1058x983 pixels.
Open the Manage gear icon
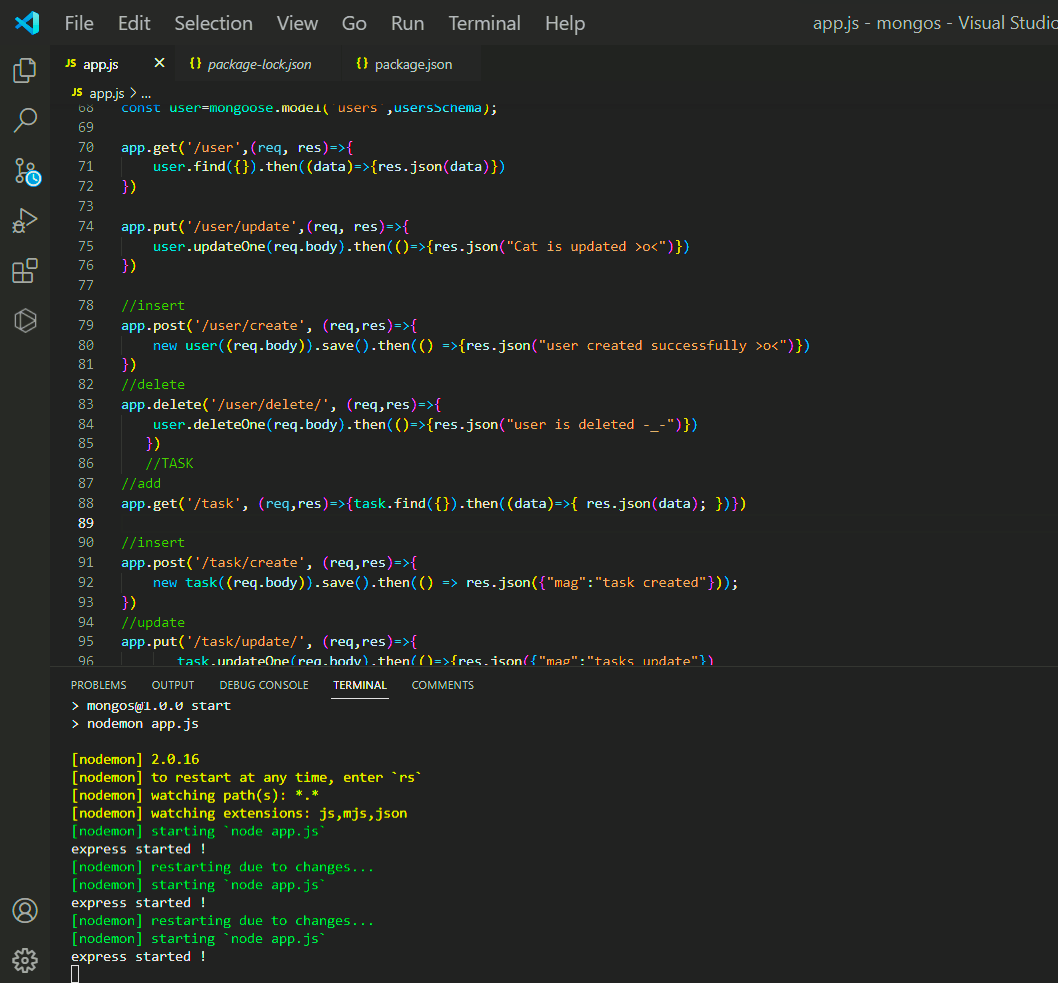pos(25,960)
